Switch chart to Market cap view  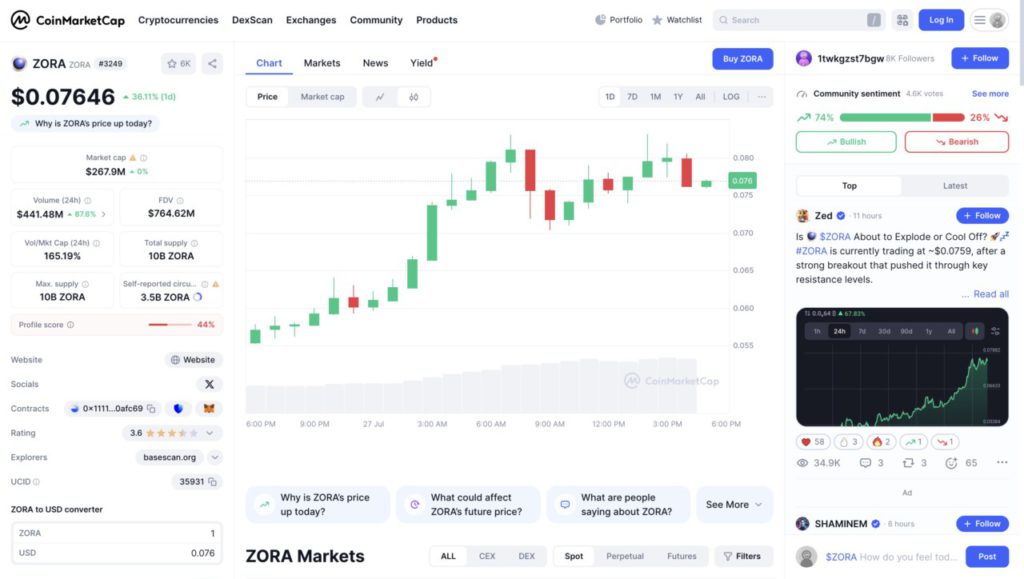322,97
